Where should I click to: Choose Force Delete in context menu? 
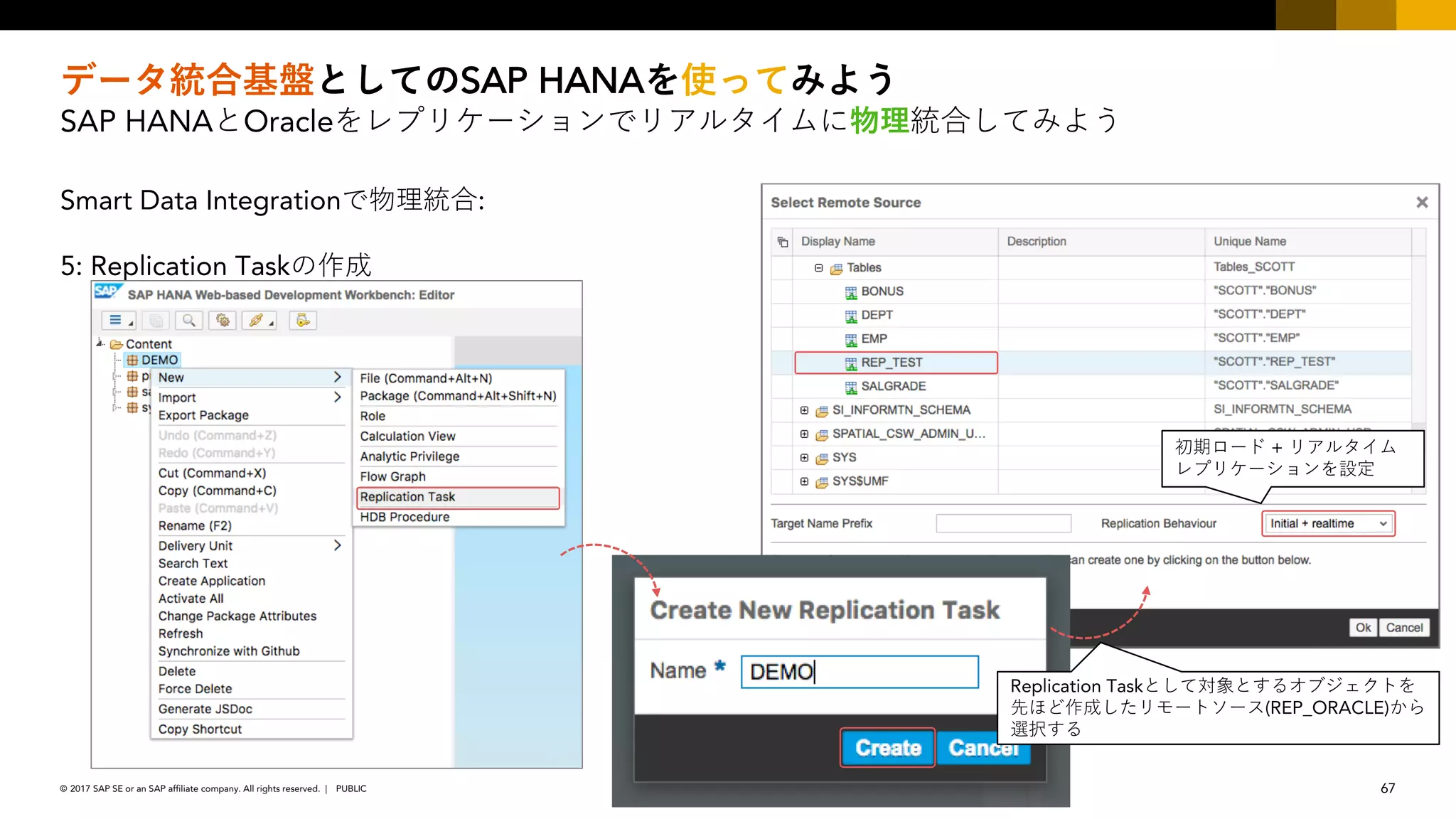tap(250, 689)
